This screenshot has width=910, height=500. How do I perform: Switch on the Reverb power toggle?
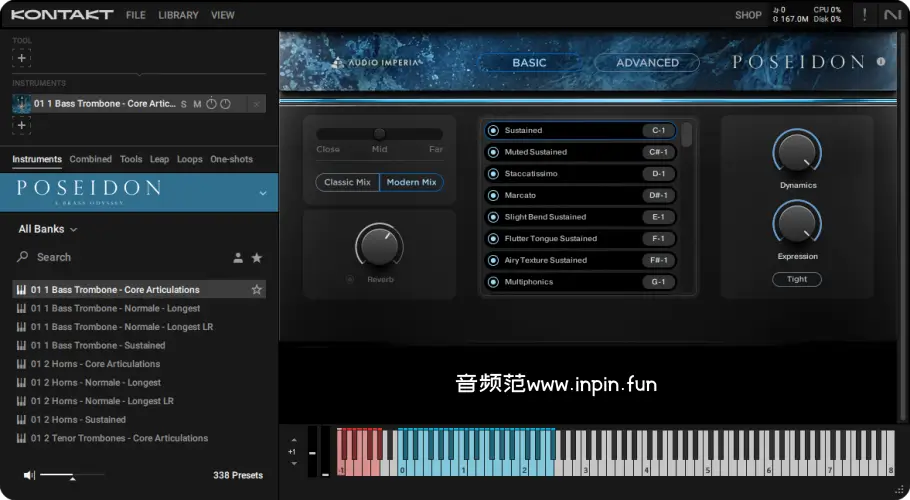[350, 280]
